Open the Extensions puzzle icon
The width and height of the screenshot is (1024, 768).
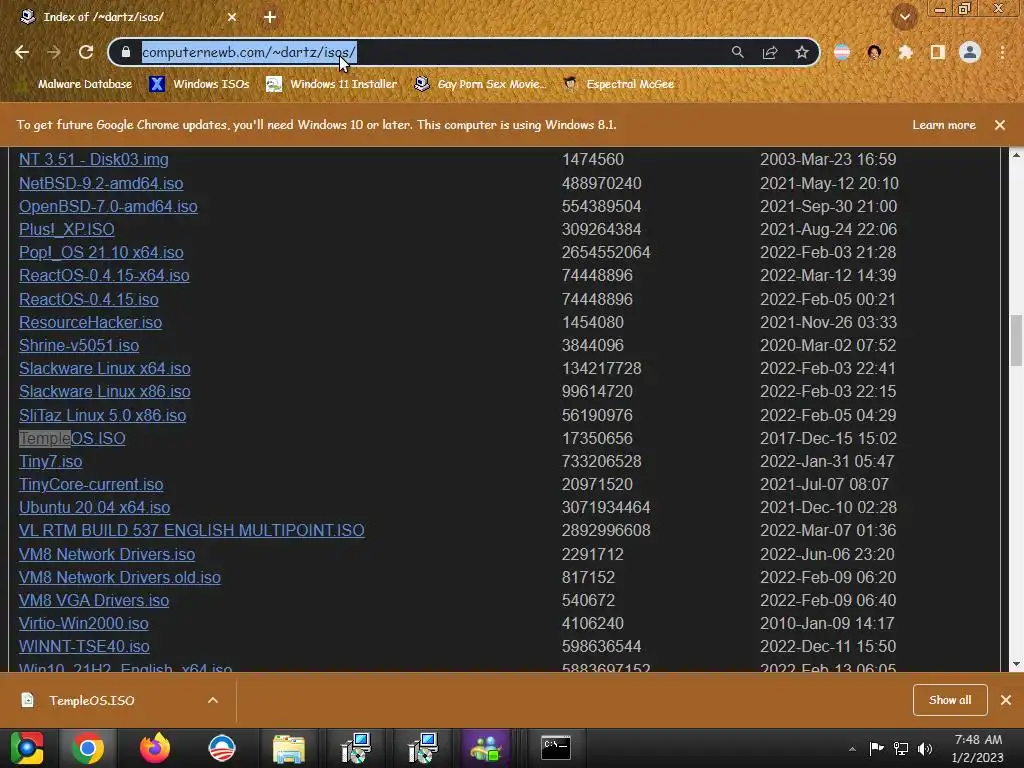click(905, 52)
